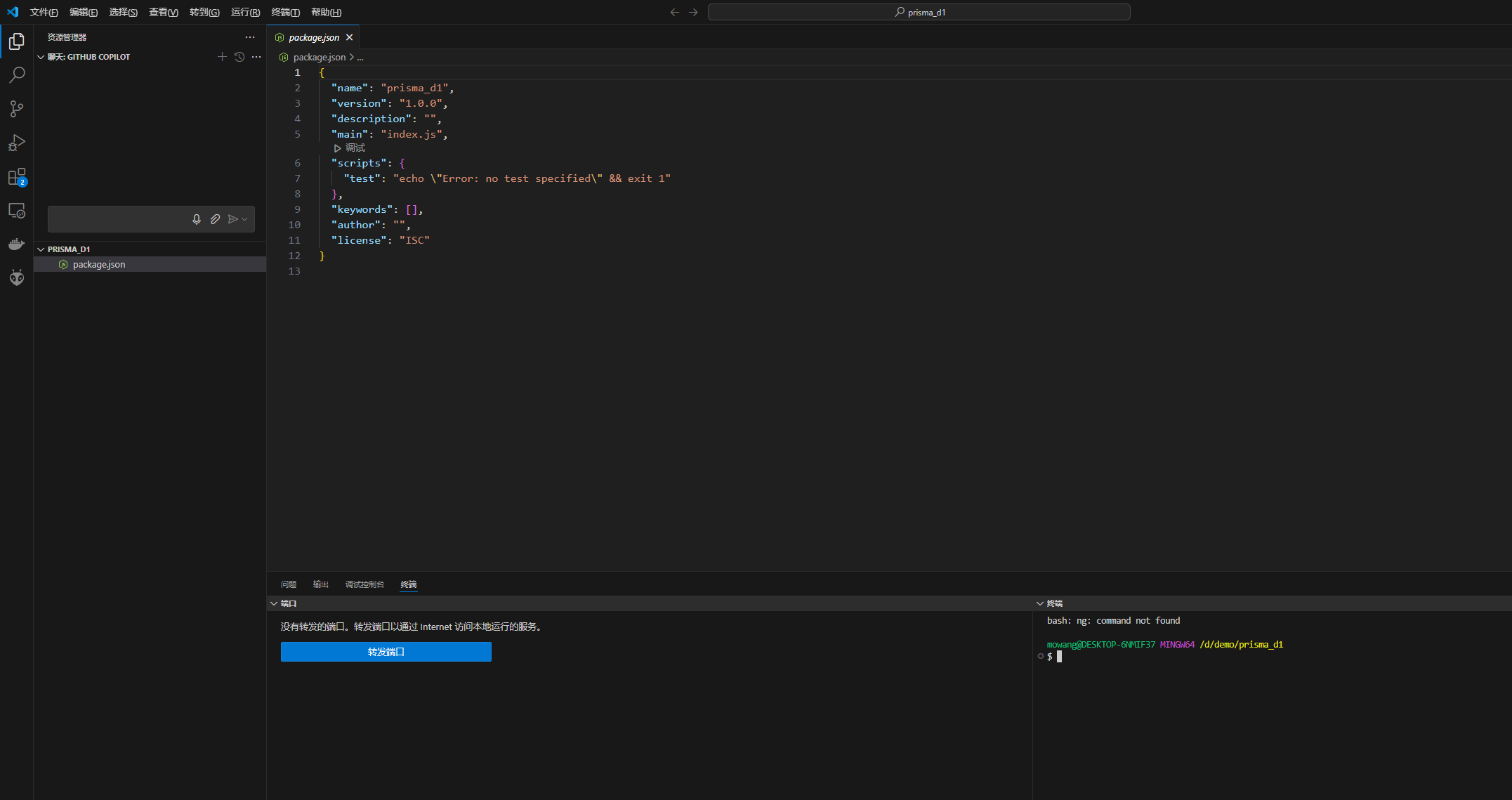Click the attach context paperclip icon
The width and height of the screenshot is (1512, 800).
click(x=215, y=219)
